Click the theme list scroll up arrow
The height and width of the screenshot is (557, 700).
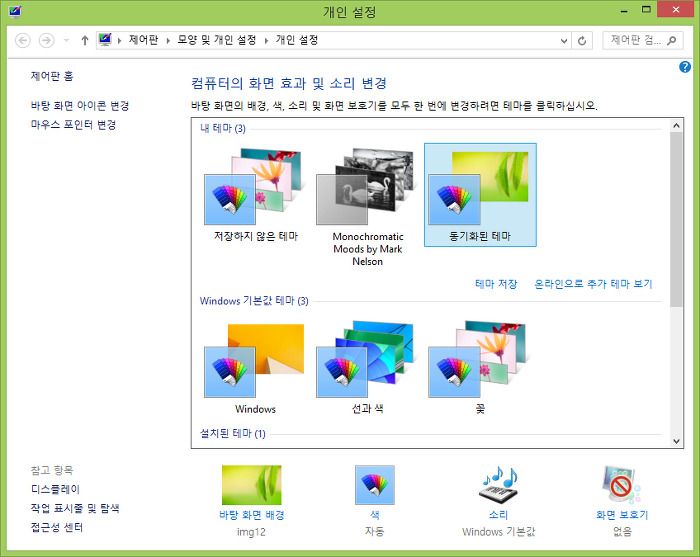[676, 125]
